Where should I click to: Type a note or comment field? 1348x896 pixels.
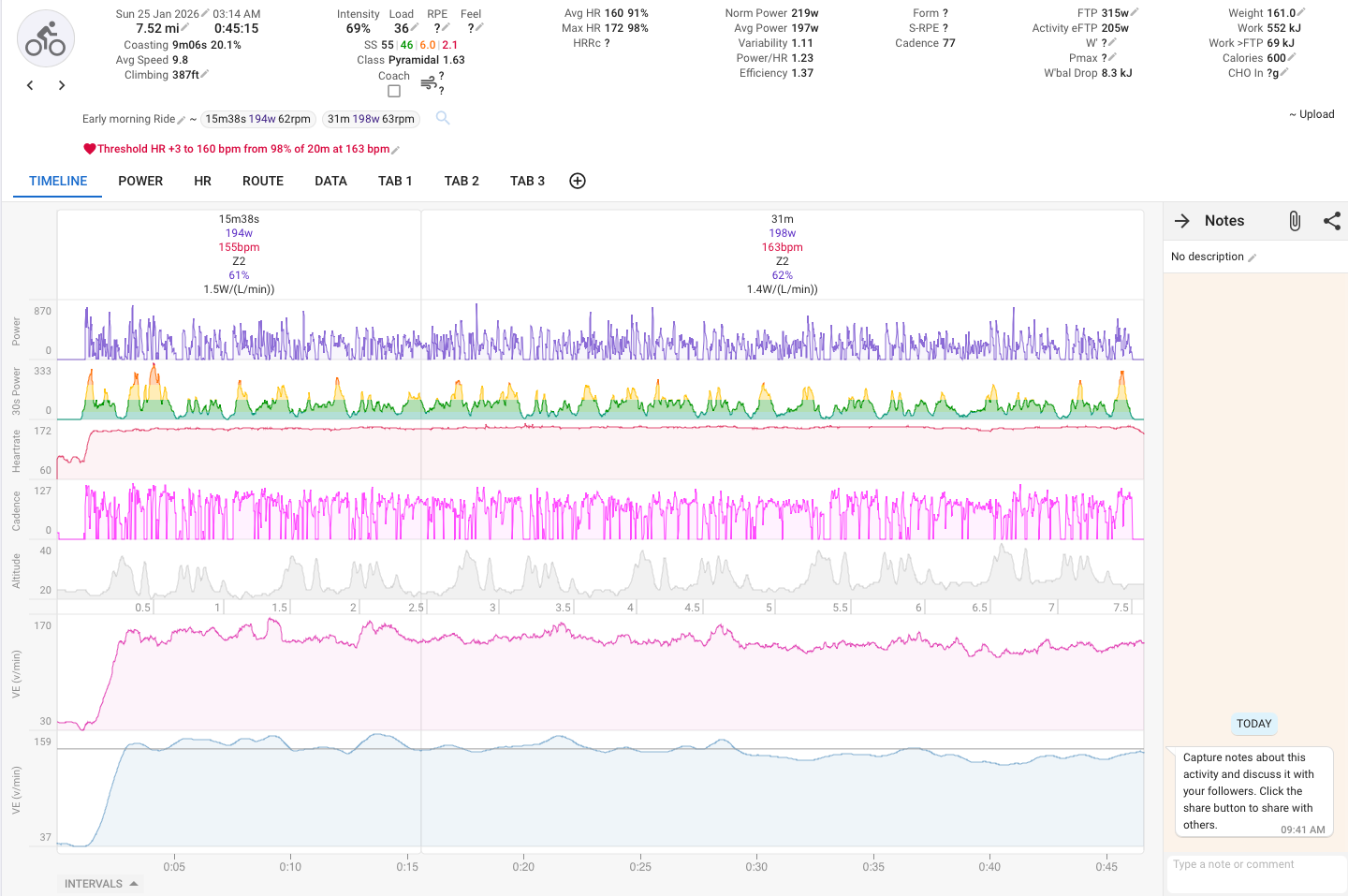tap(1255, 864)
